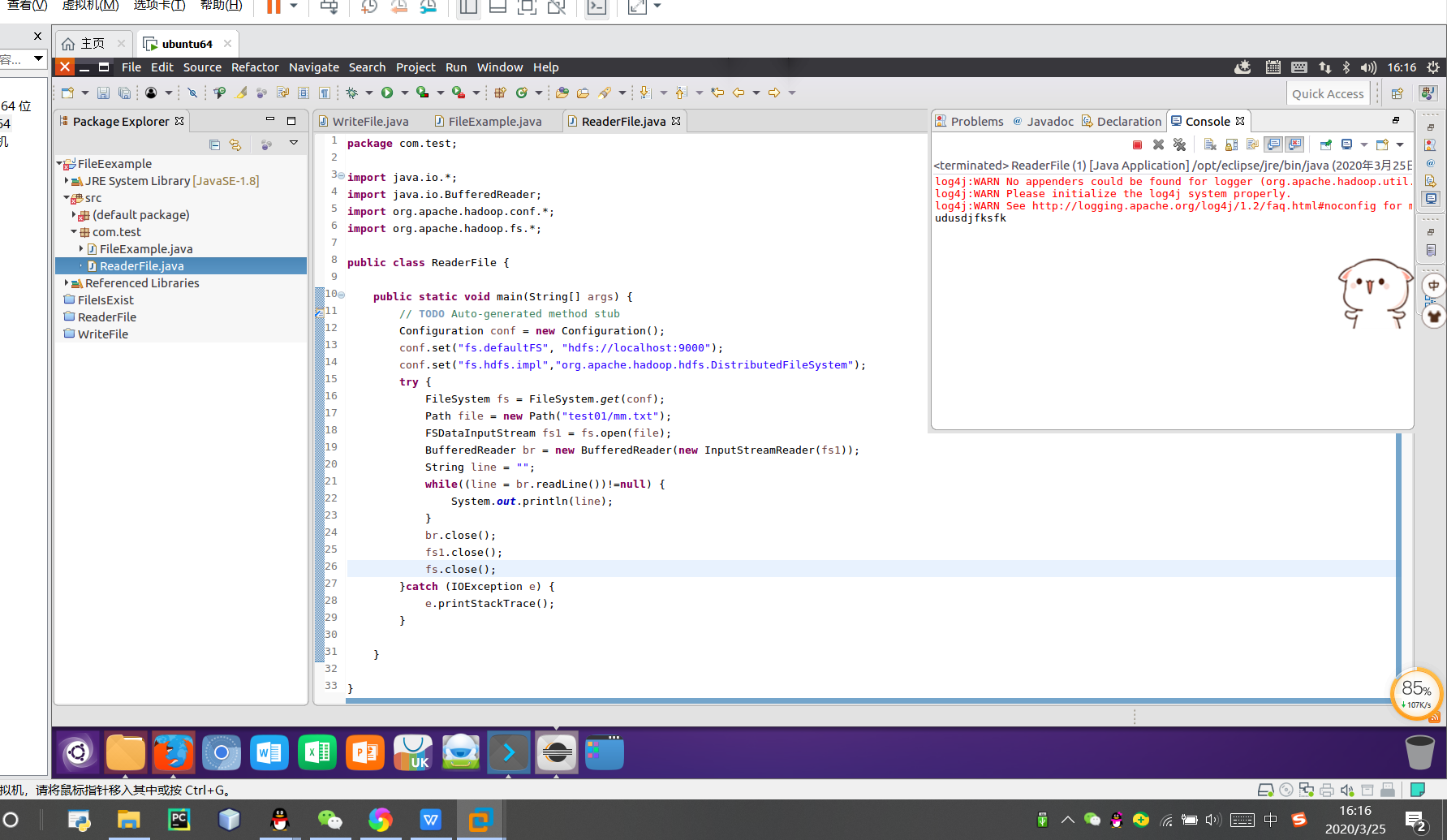Click the New Java Package icon
Screen dimensions: 1447x840
point(500,93)
